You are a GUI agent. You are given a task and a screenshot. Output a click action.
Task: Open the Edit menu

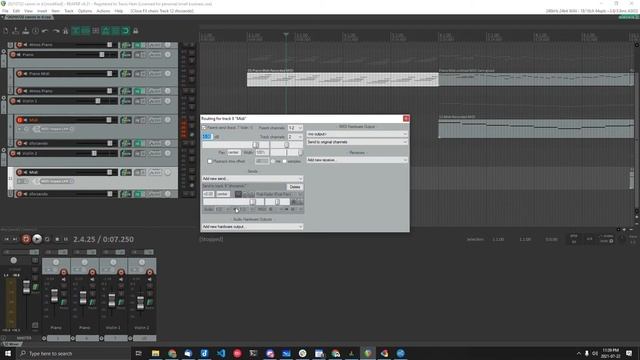[x=16, y=11]
